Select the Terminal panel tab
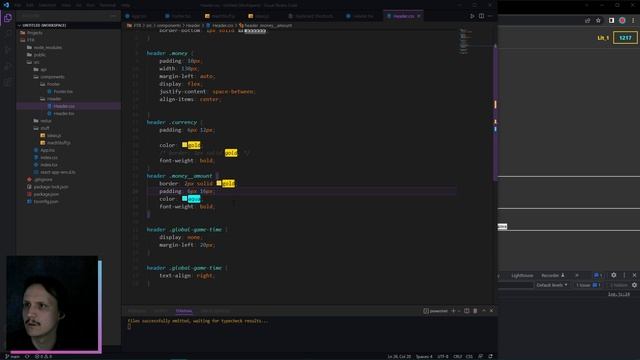The width and height of the screenshot is (640, 360). coord(184,311)
